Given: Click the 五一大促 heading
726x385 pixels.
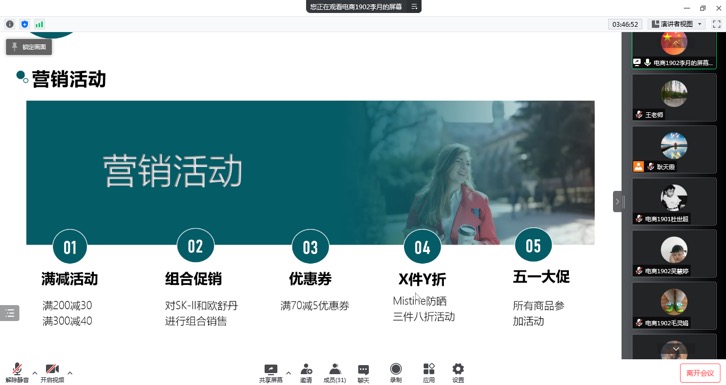Looking at the screenshot, I should 541,277.
